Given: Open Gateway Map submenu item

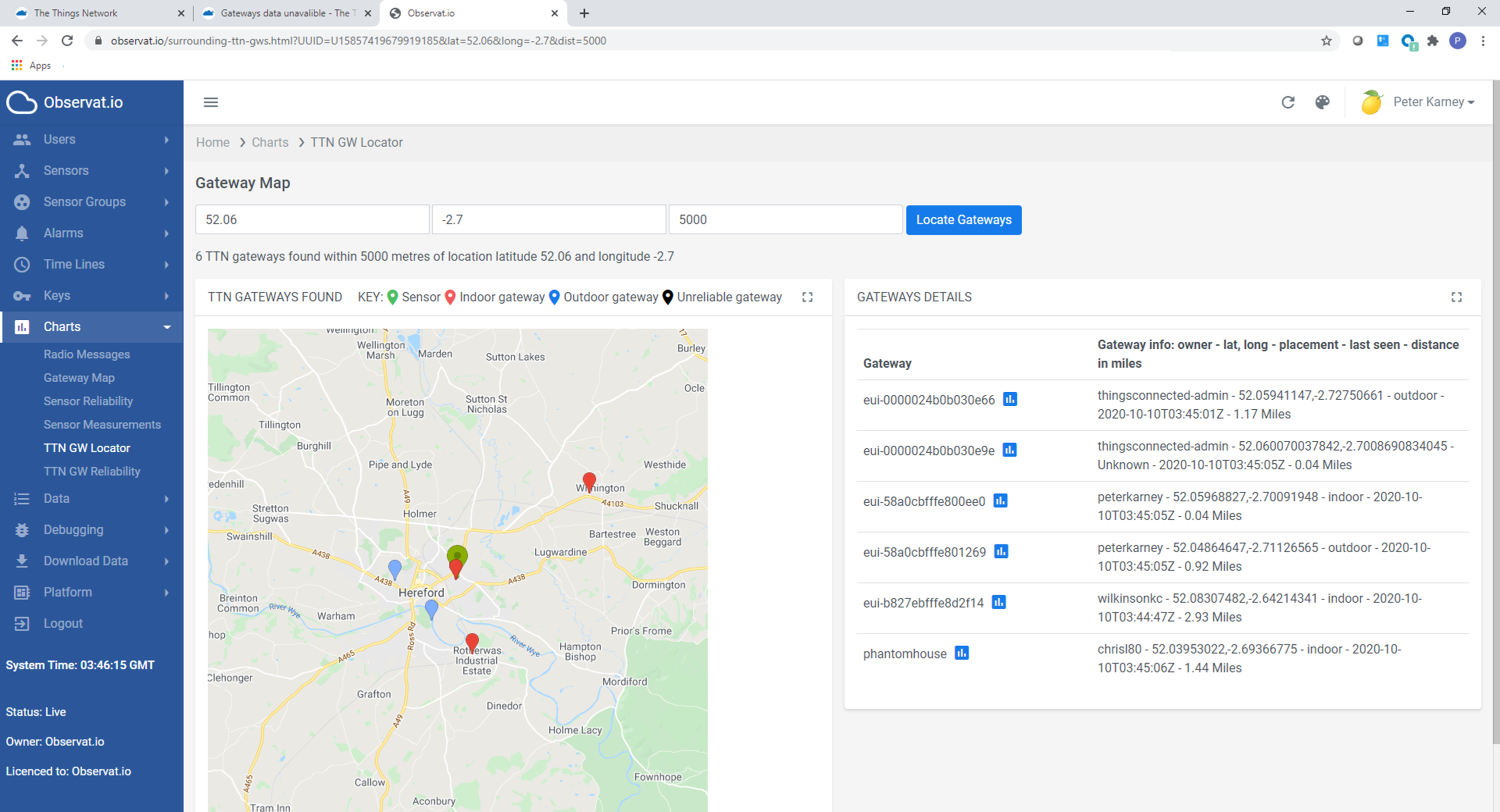Looking at the screenshot, I should (78, 377).
